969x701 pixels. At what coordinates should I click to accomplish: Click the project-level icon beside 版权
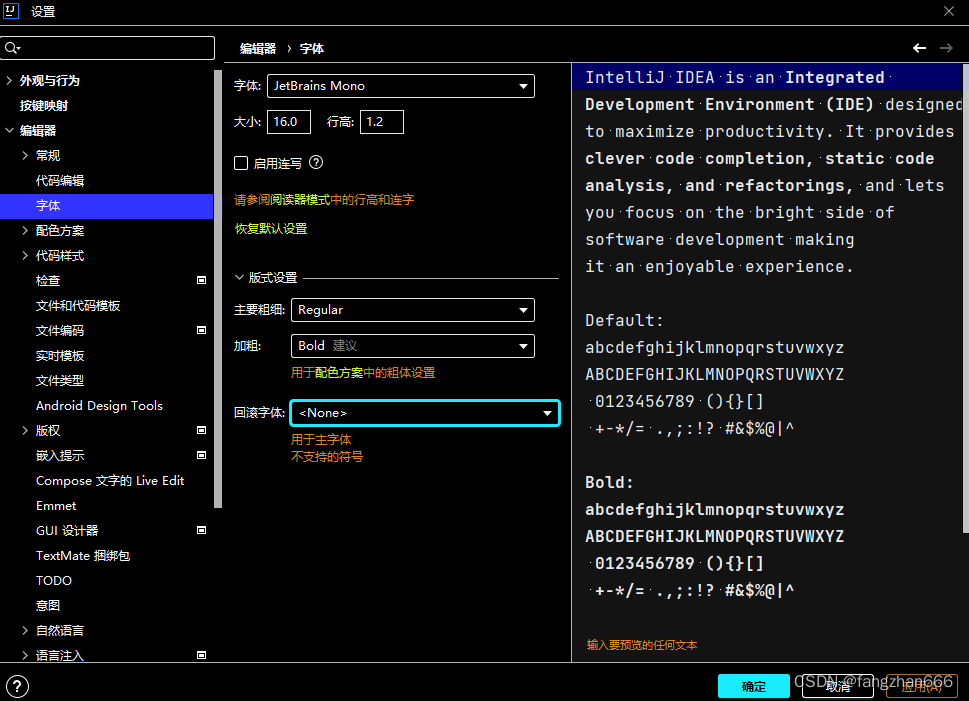201,430
